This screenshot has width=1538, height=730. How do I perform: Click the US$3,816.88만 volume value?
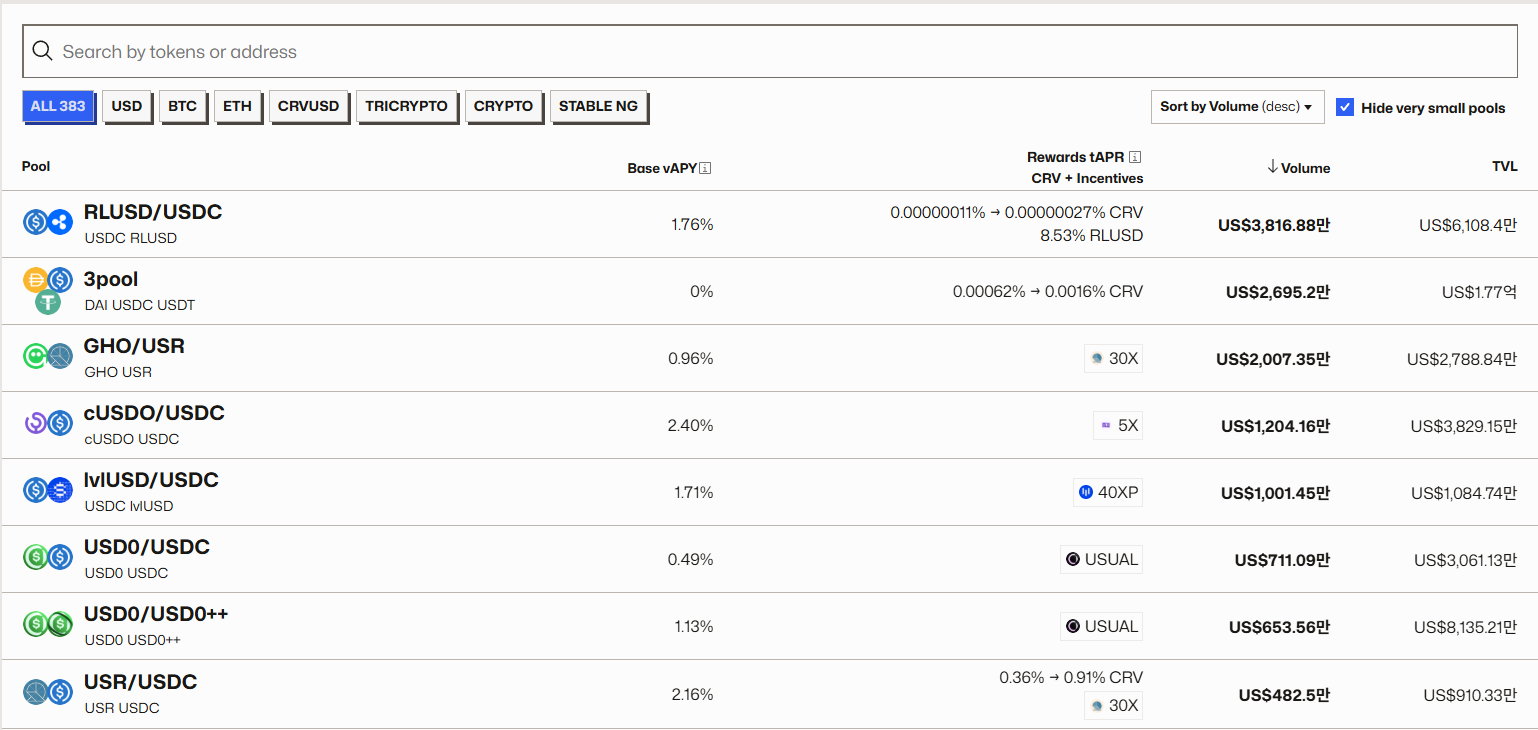click(x=1274, y=225)
